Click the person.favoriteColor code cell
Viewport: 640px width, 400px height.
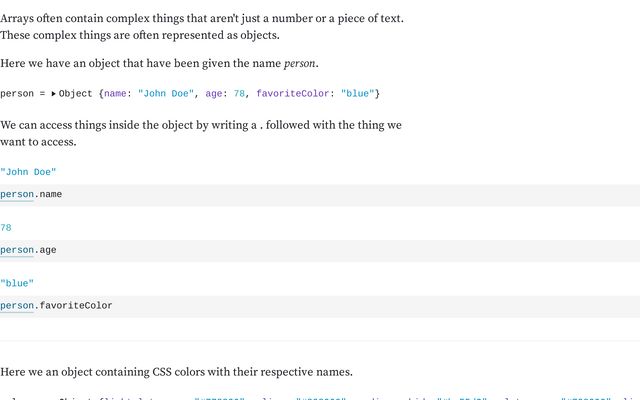click(x=320, y=307)
